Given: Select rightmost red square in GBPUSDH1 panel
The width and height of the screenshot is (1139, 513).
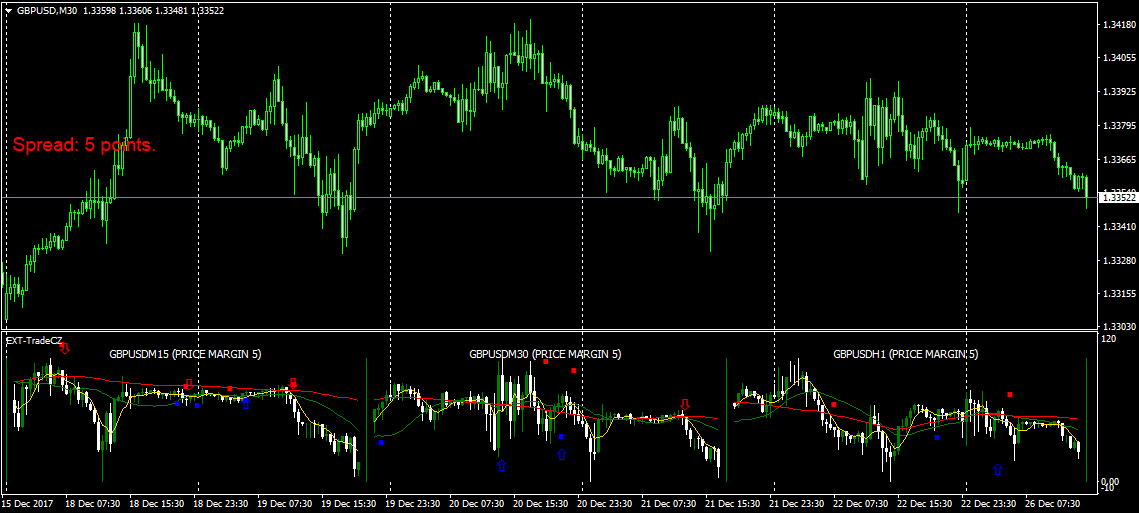Looking at the screenshot, I should click(x=1010, y=394).
